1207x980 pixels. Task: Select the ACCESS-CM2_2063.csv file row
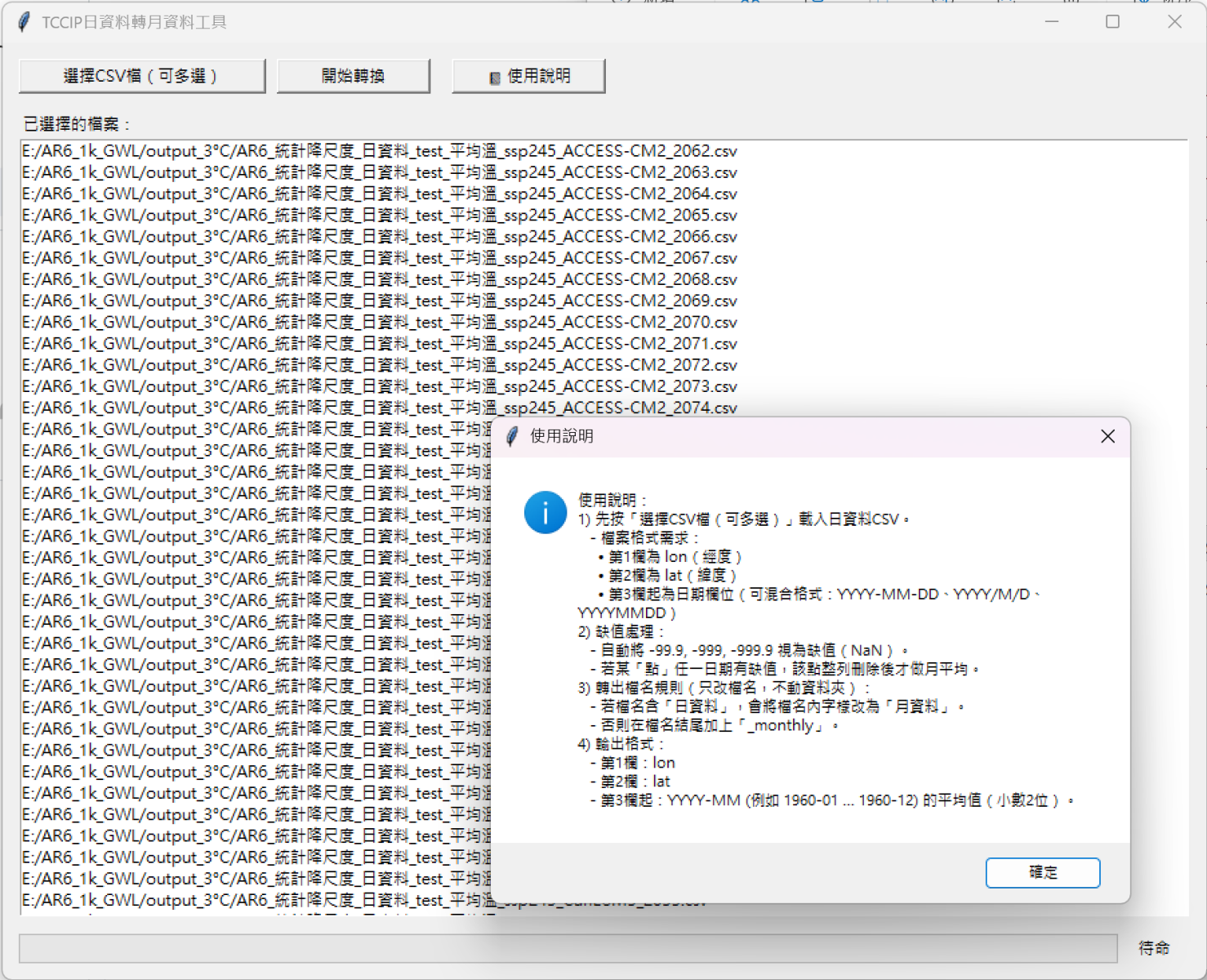click(380, 172)
